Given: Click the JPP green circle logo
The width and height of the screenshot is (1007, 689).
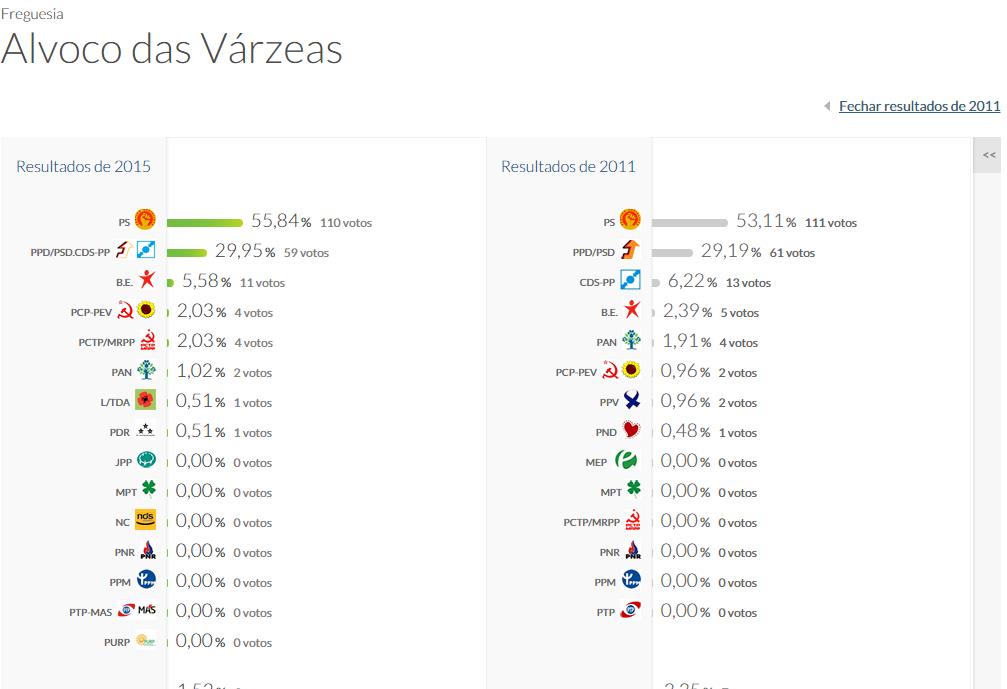Looking at the screenshot, I should point(146,461).
